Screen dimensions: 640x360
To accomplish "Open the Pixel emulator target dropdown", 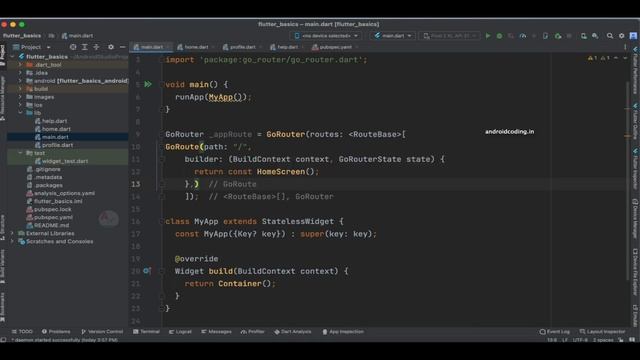I will click(x=449, y=36).
